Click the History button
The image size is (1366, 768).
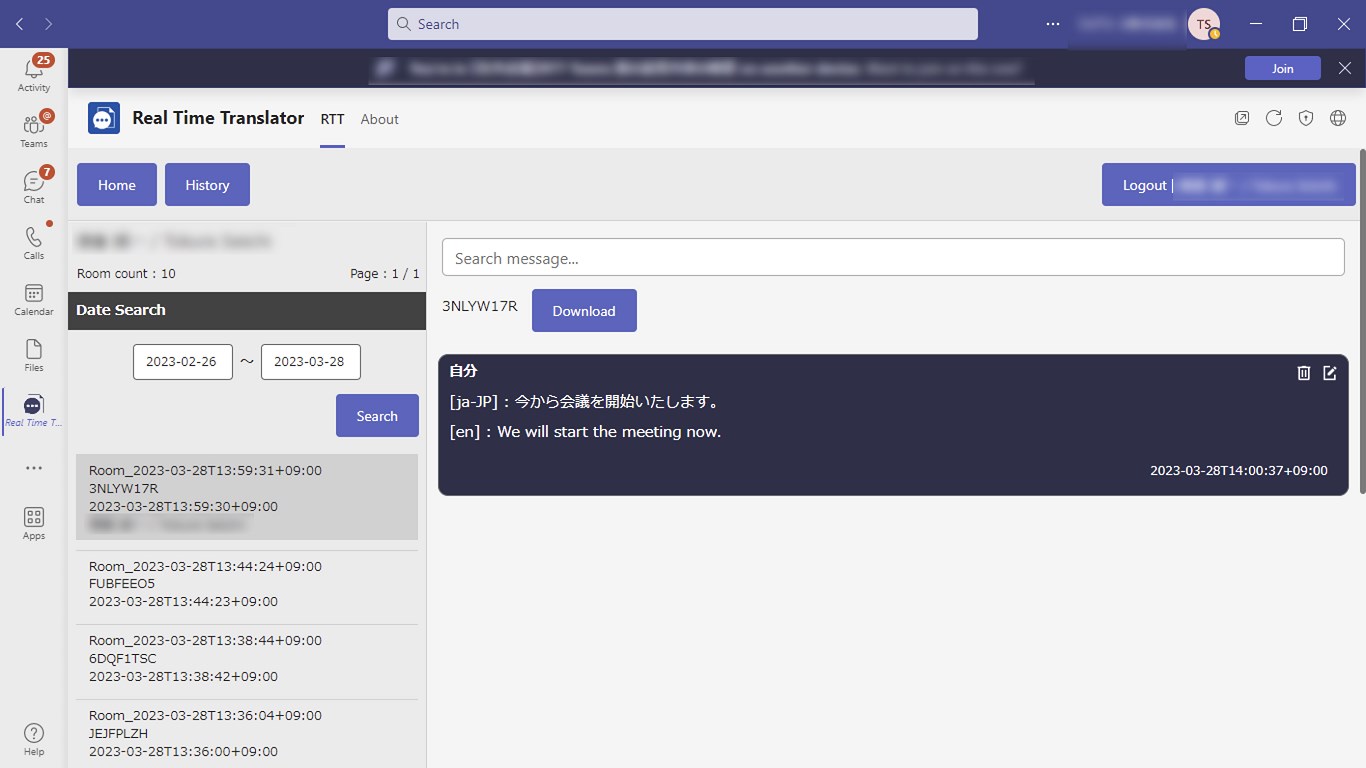207,185
